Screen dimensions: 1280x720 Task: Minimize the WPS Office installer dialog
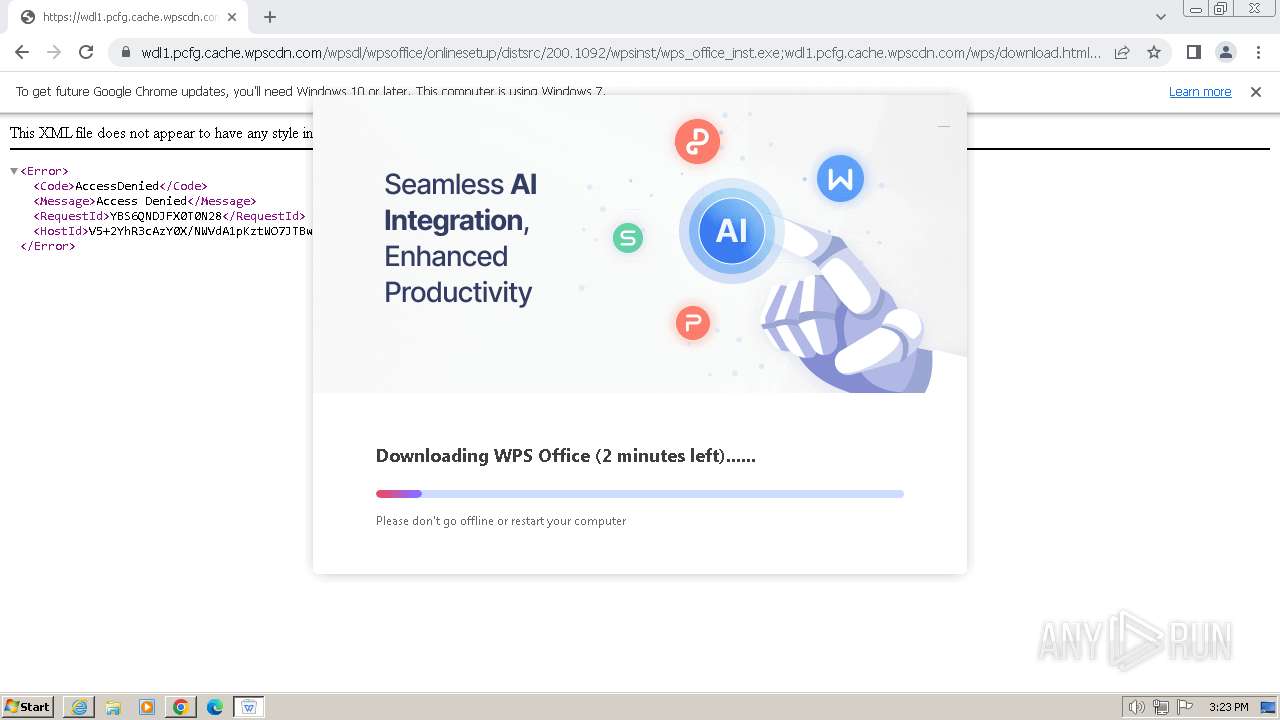[943, 126]
